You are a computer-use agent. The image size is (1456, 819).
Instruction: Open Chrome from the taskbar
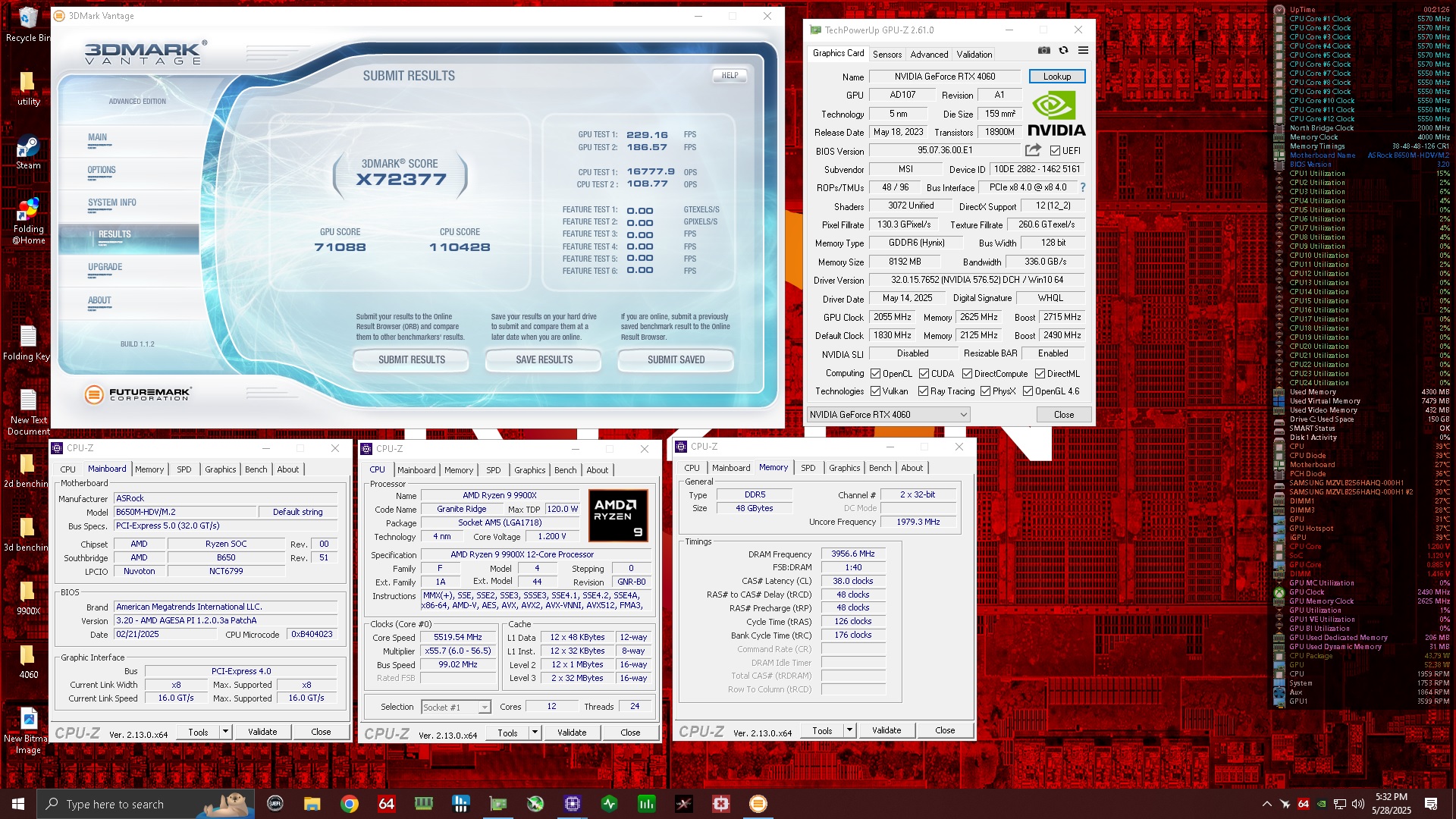tap(350, 804)
